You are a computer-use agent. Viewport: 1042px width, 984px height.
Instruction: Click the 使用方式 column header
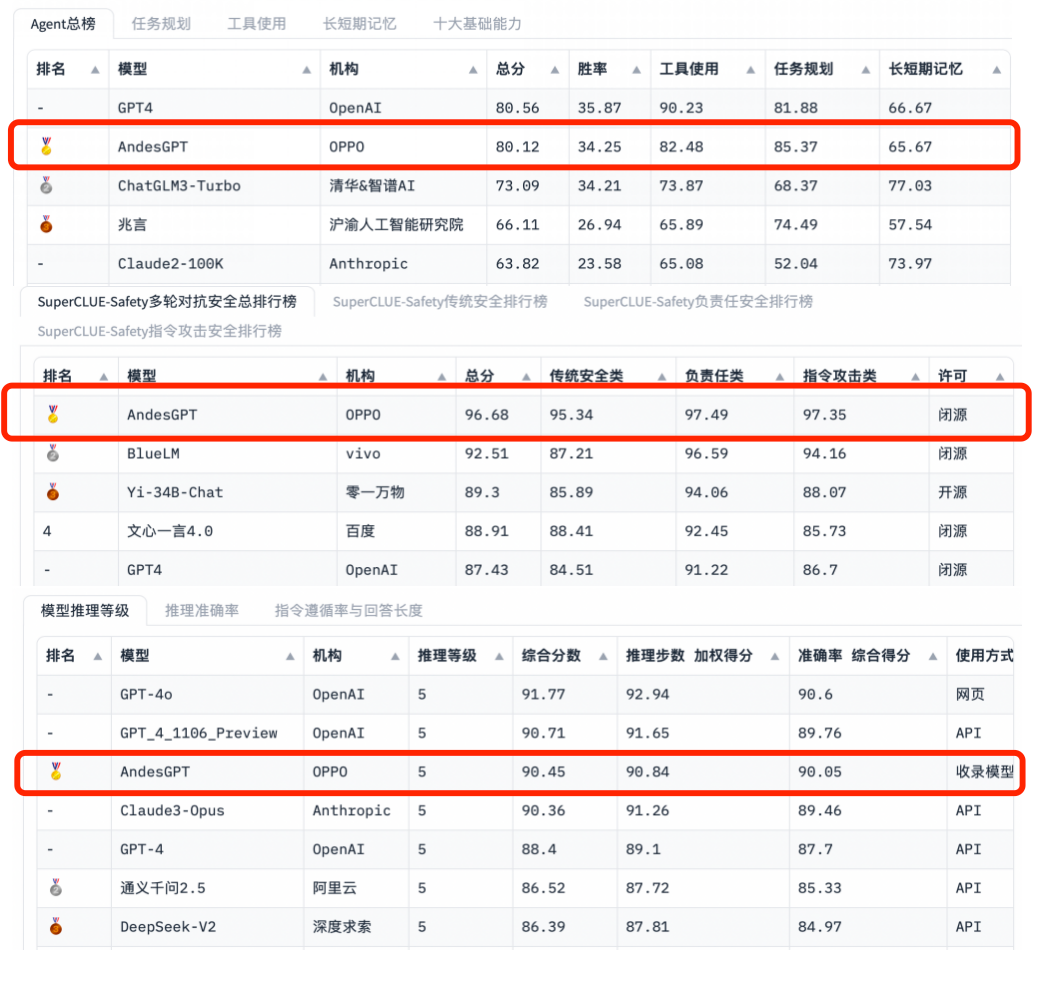click(x=984, y=656)
